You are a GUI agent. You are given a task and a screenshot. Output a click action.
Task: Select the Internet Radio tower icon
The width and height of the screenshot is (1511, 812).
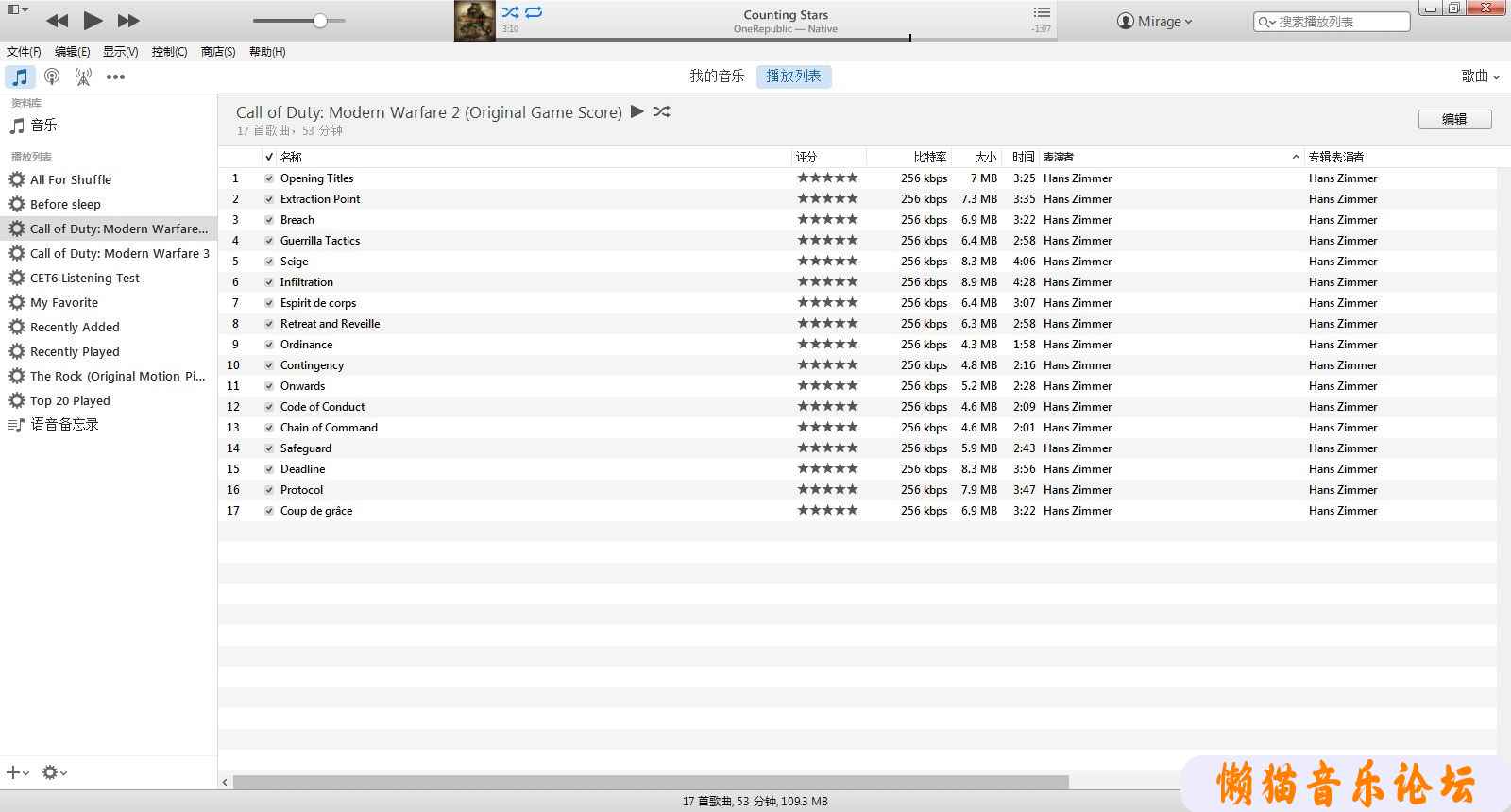pyautogui.click(x=84, y=76)
